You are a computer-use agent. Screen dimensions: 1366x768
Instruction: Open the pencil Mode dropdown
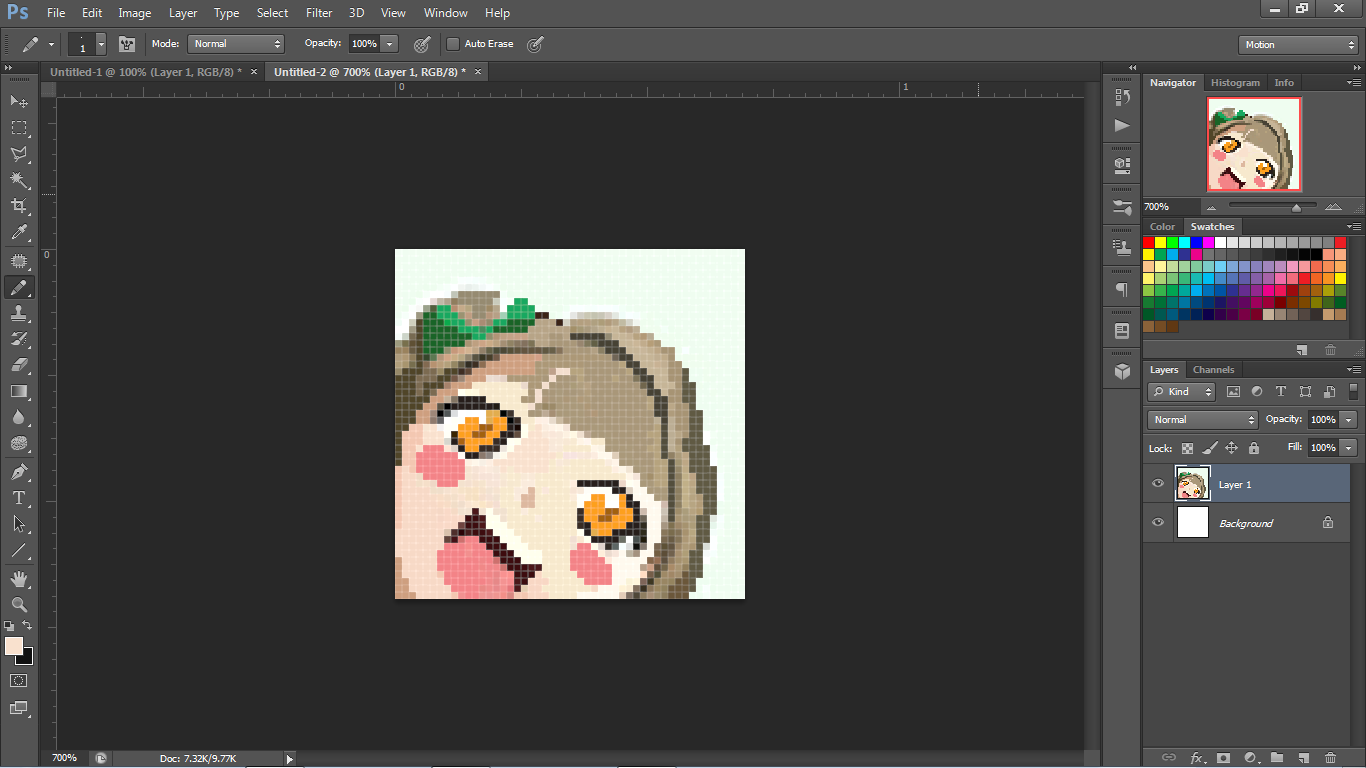pos(237,44)
